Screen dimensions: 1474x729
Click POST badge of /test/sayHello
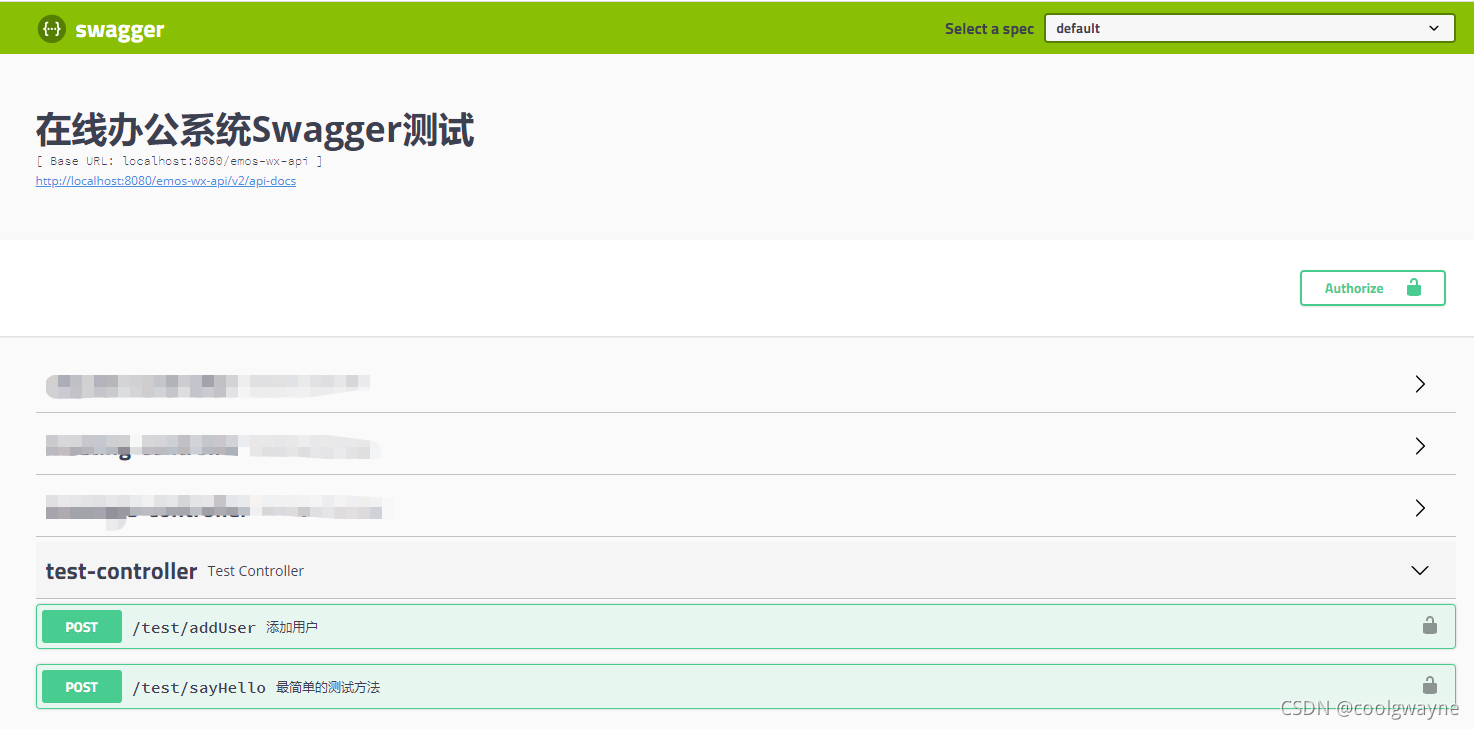coord(82,687)
